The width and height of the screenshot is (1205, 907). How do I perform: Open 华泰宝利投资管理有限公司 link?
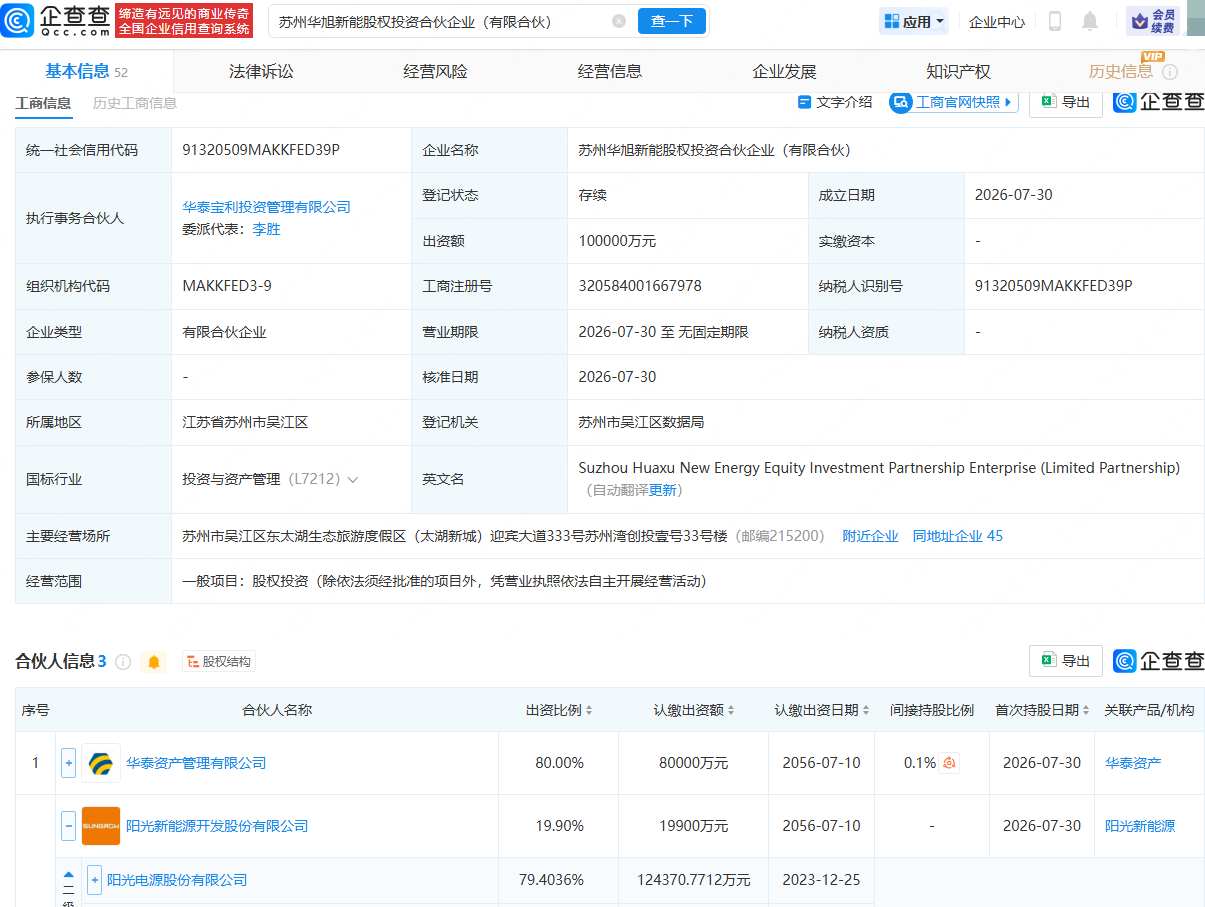click(x=266, y=207)
